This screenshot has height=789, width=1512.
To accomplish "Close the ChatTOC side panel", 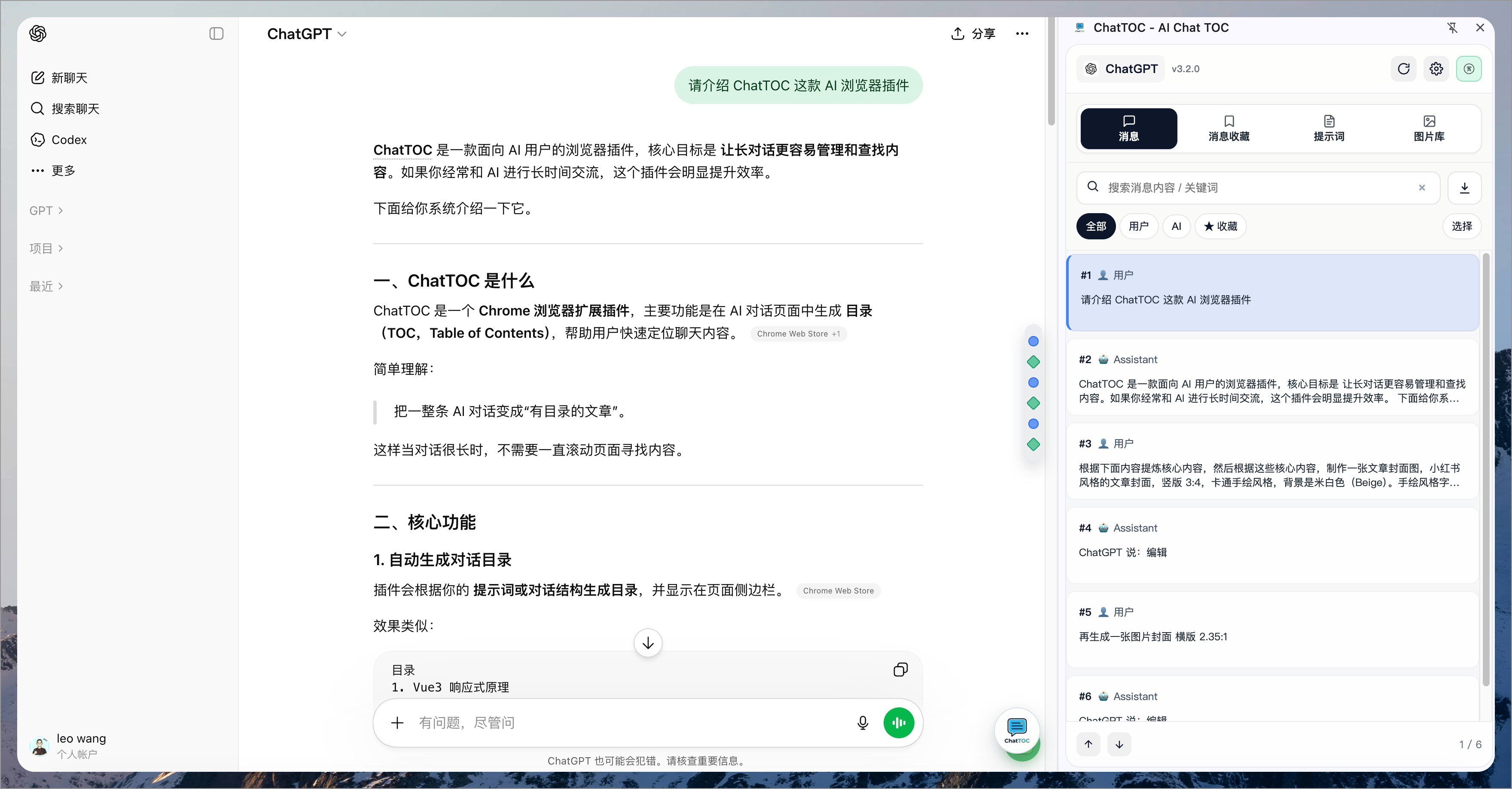I will click(x=1480, y=28).
